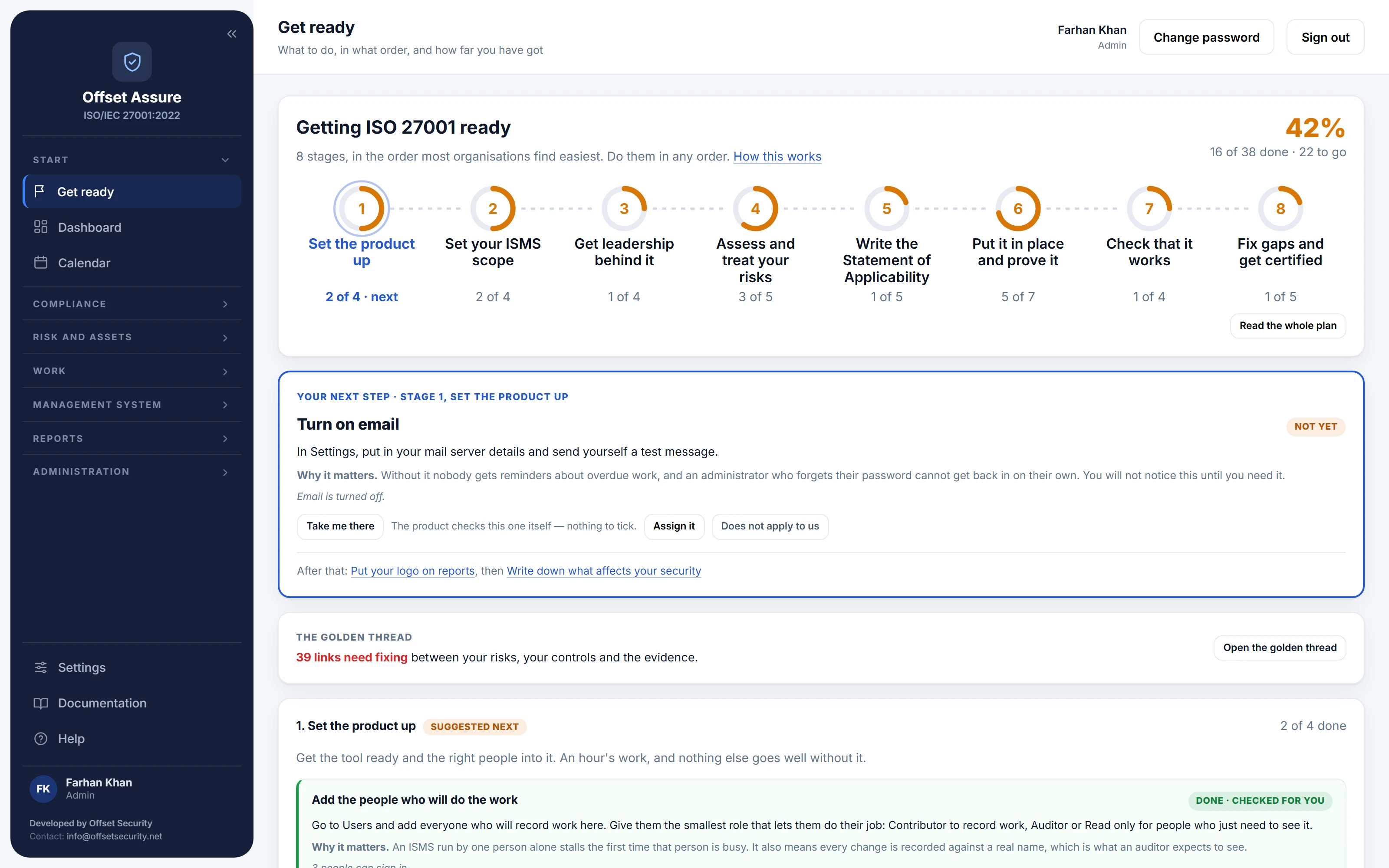The image size is (1389, 868).
Task: Click the Settings sliders icon
Action: click(41, 667)
